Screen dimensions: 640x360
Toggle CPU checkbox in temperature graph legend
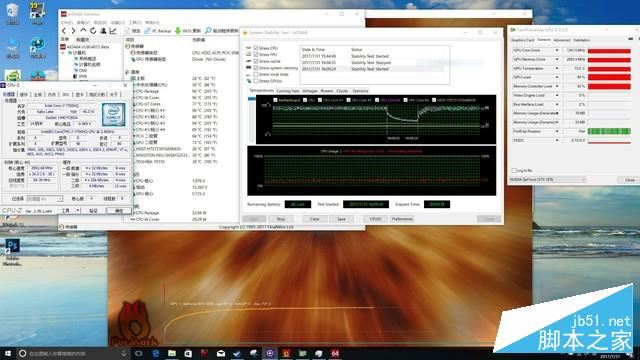coord(305,100)
